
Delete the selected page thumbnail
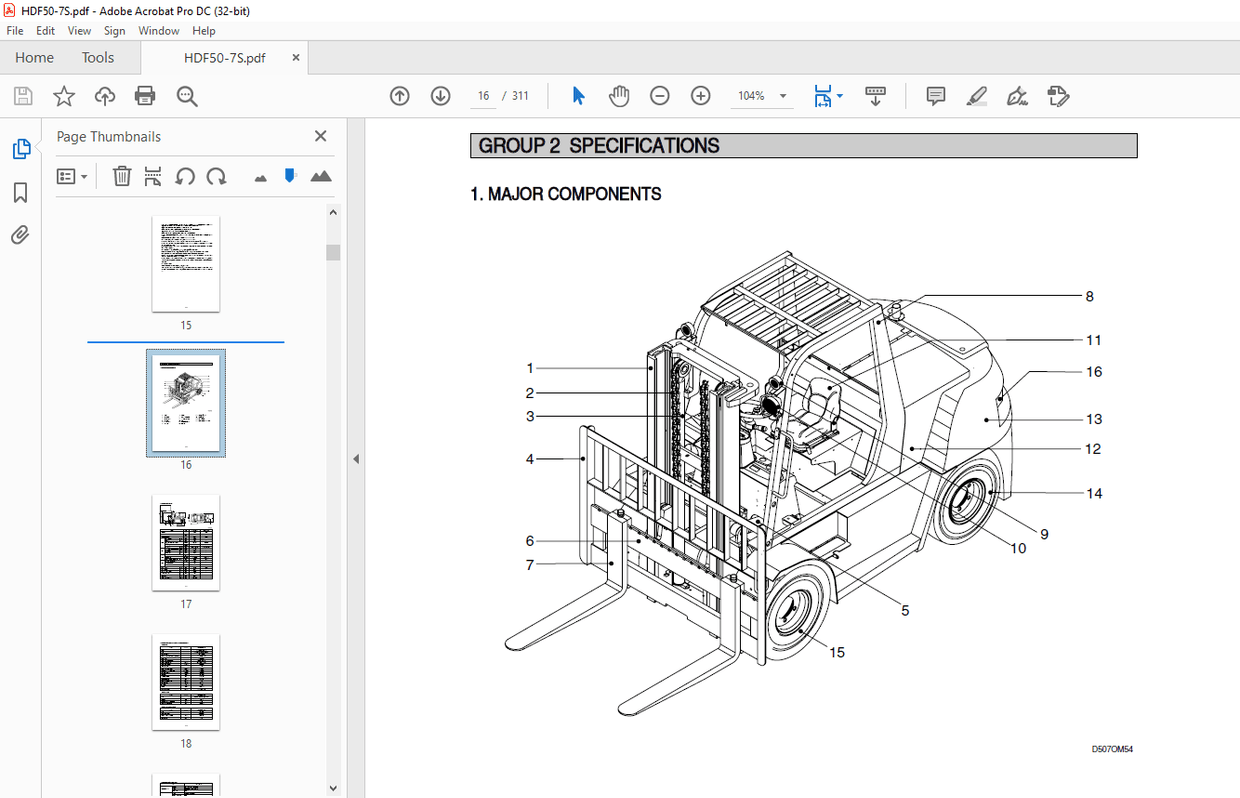[x=121, y=176]
